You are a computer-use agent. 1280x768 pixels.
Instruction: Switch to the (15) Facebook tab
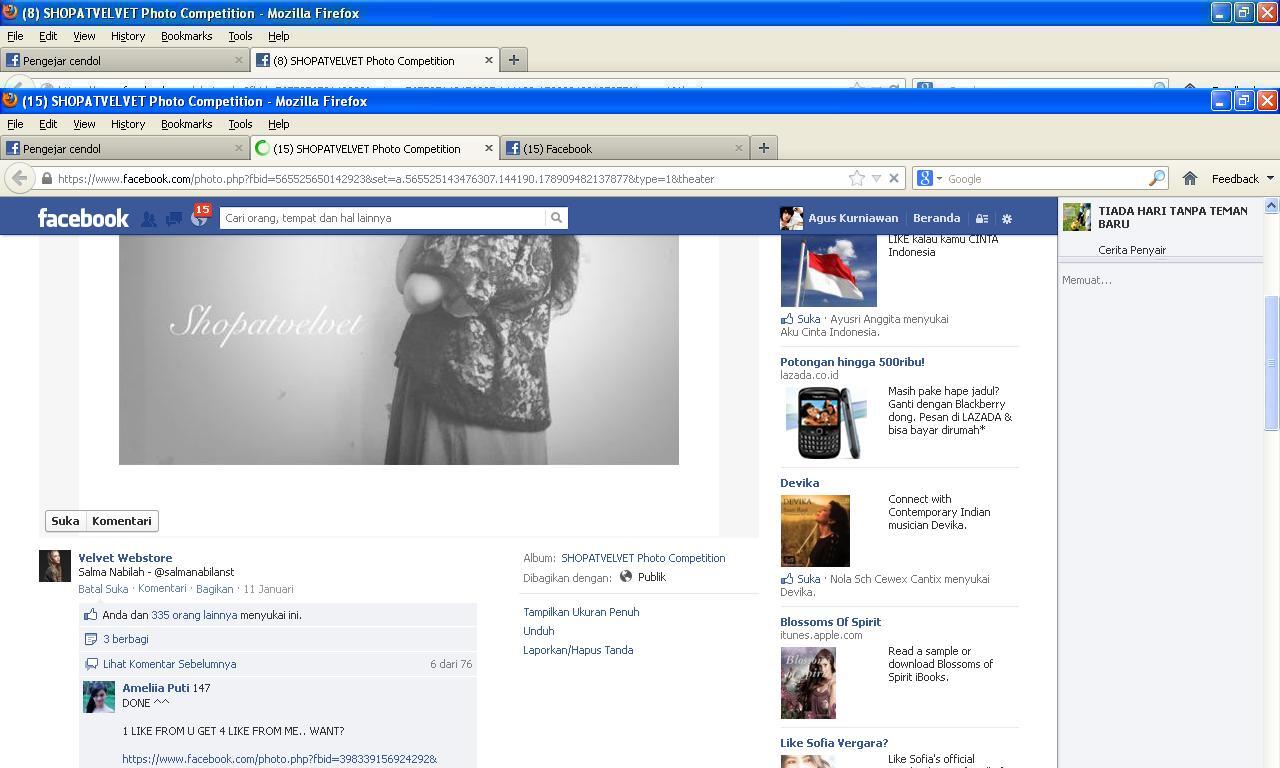pos(624,148)
